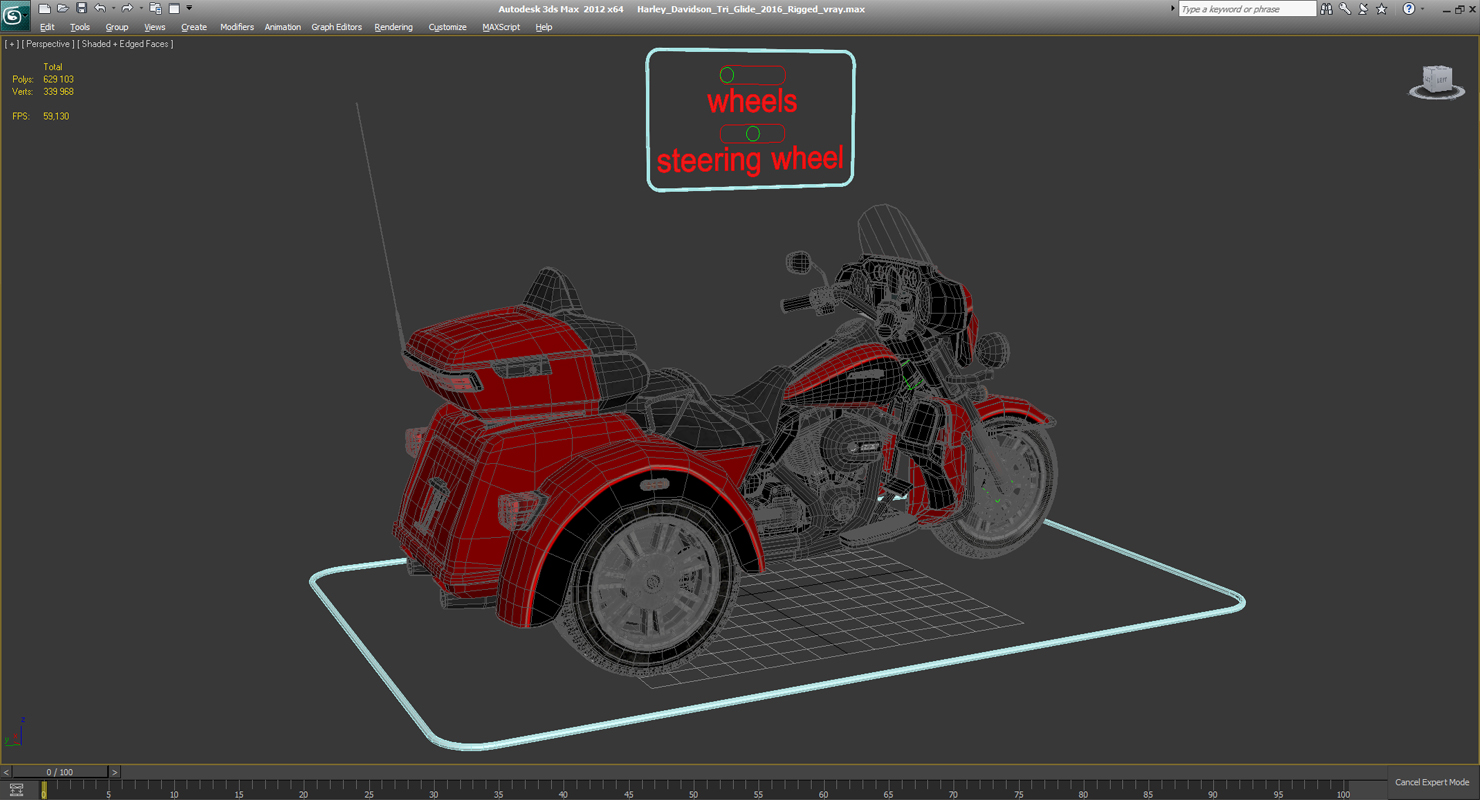Open the Animation menu

(x=283, y=27)
